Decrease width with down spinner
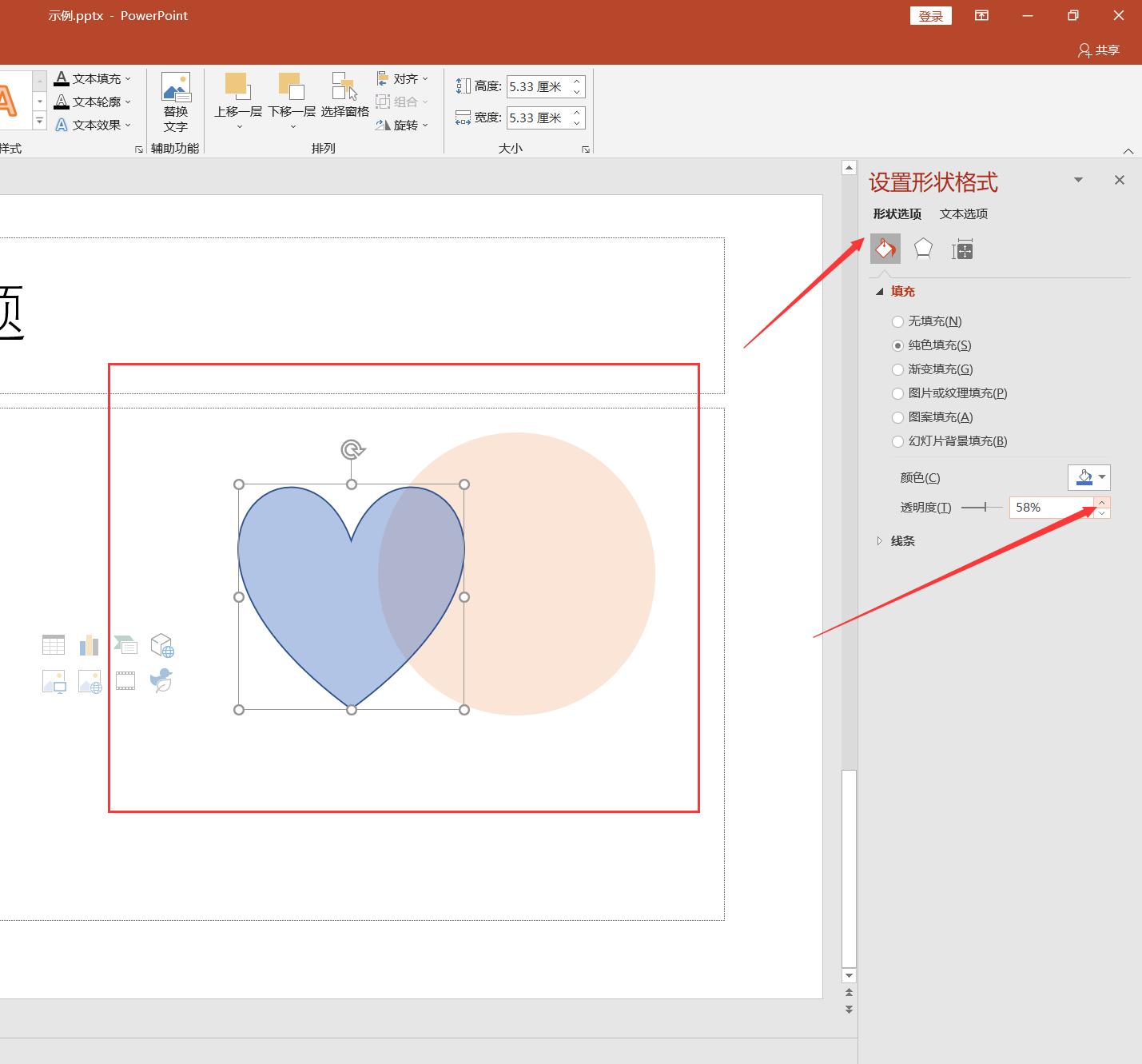 pyautogui.click(x=577, y=123)
